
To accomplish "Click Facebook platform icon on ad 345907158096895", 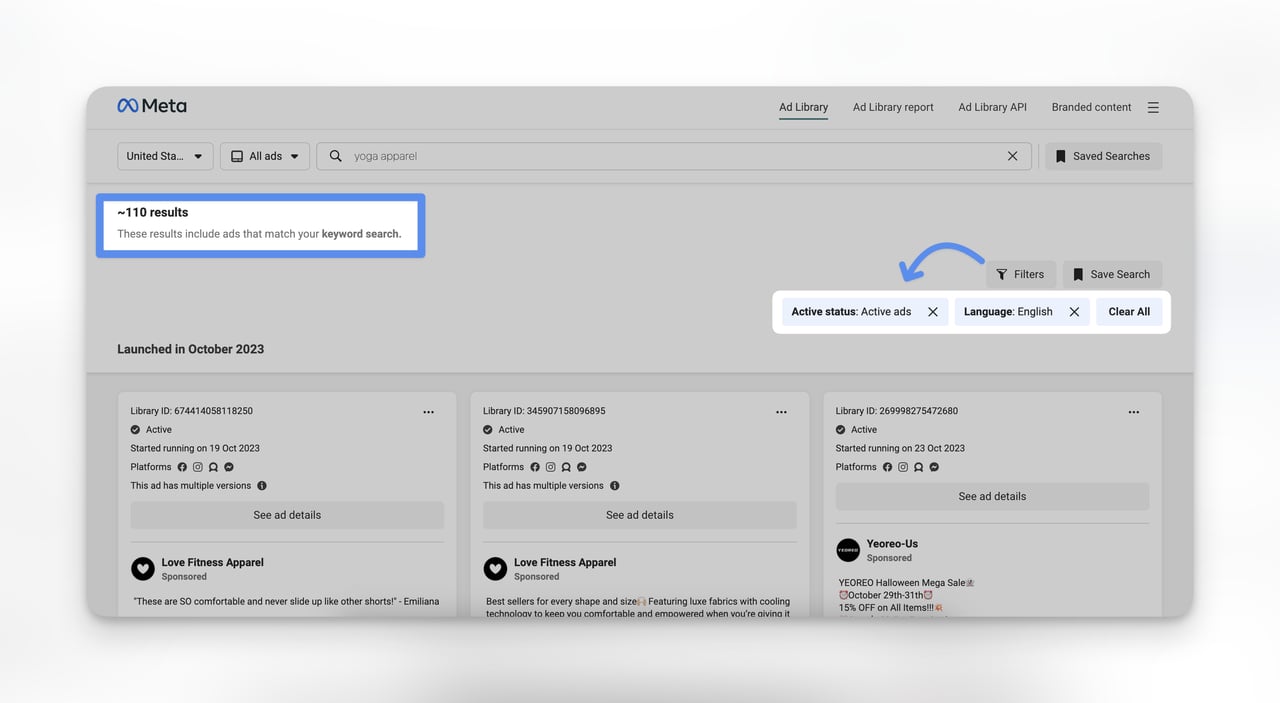I will [535, 467].
